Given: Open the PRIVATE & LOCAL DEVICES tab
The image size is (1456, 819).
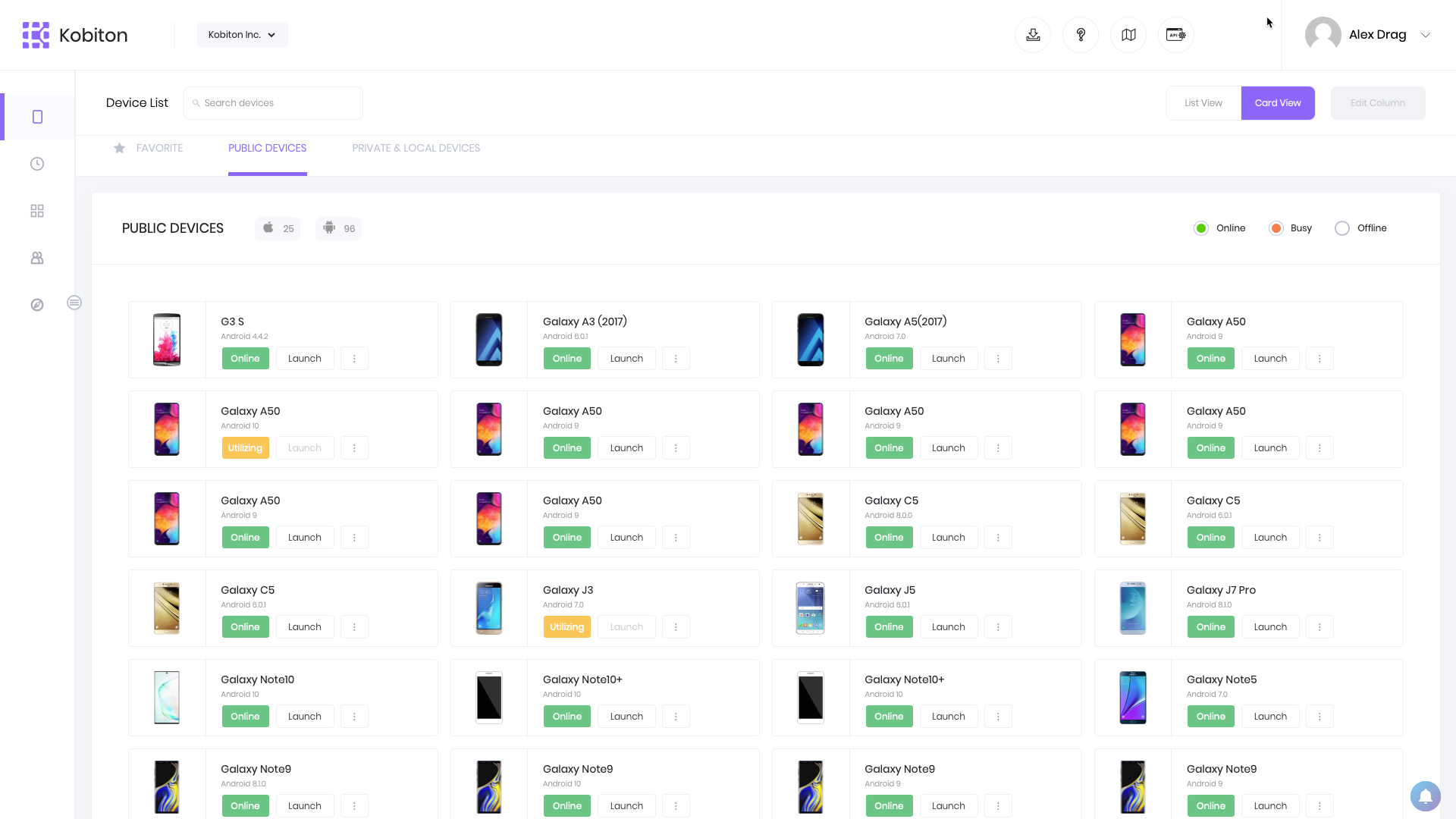Looking at the screenshot, I should pos(416,148).
